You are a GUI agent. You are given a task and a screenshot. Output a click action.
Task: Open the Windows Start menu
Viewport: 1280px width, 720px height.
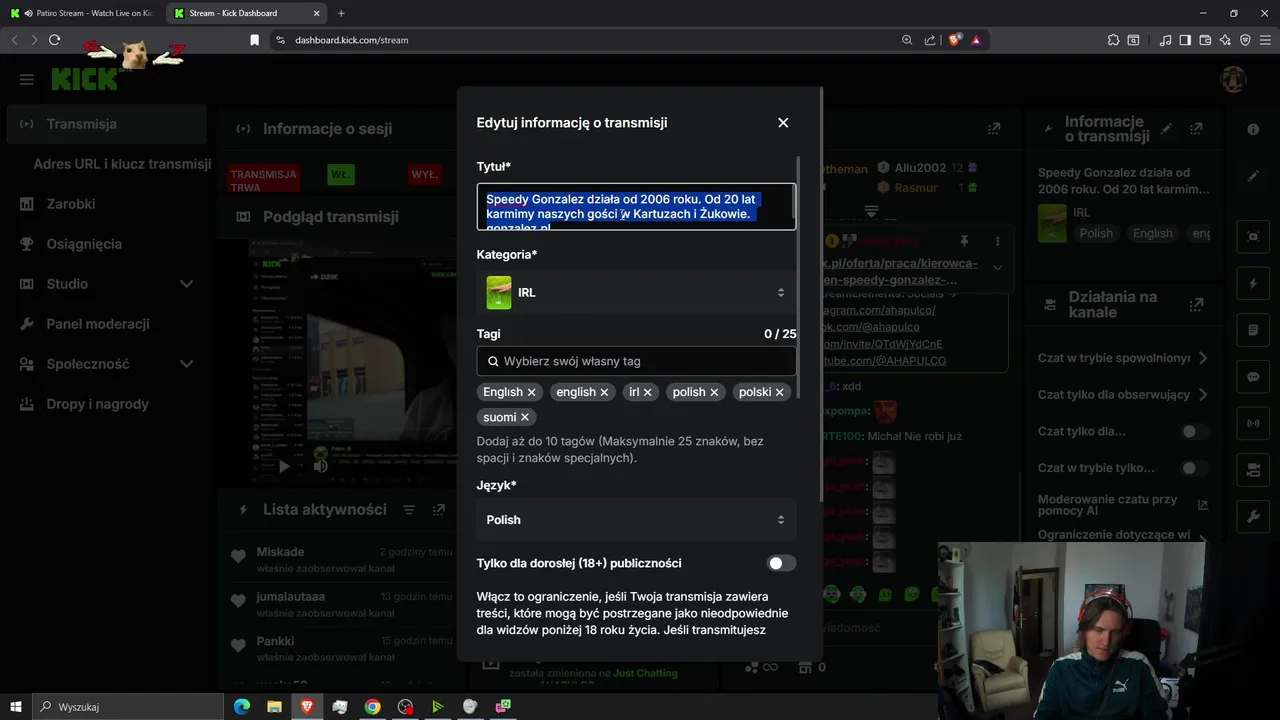tap(15, 707)
